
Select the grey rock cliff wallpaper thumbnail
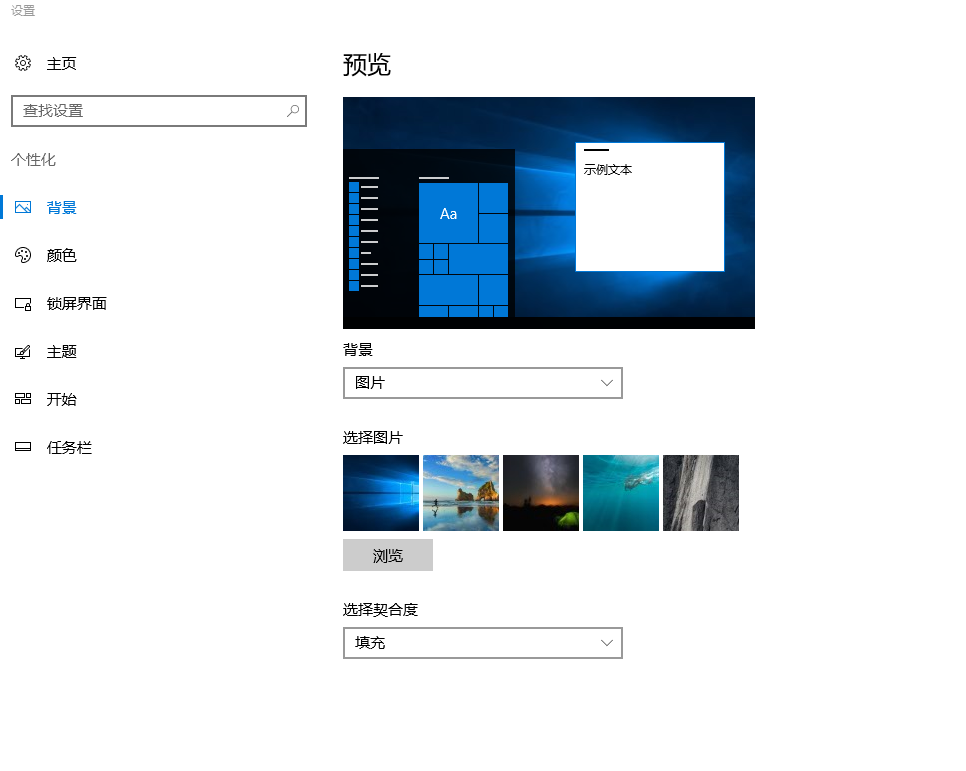tap(701, 493)
